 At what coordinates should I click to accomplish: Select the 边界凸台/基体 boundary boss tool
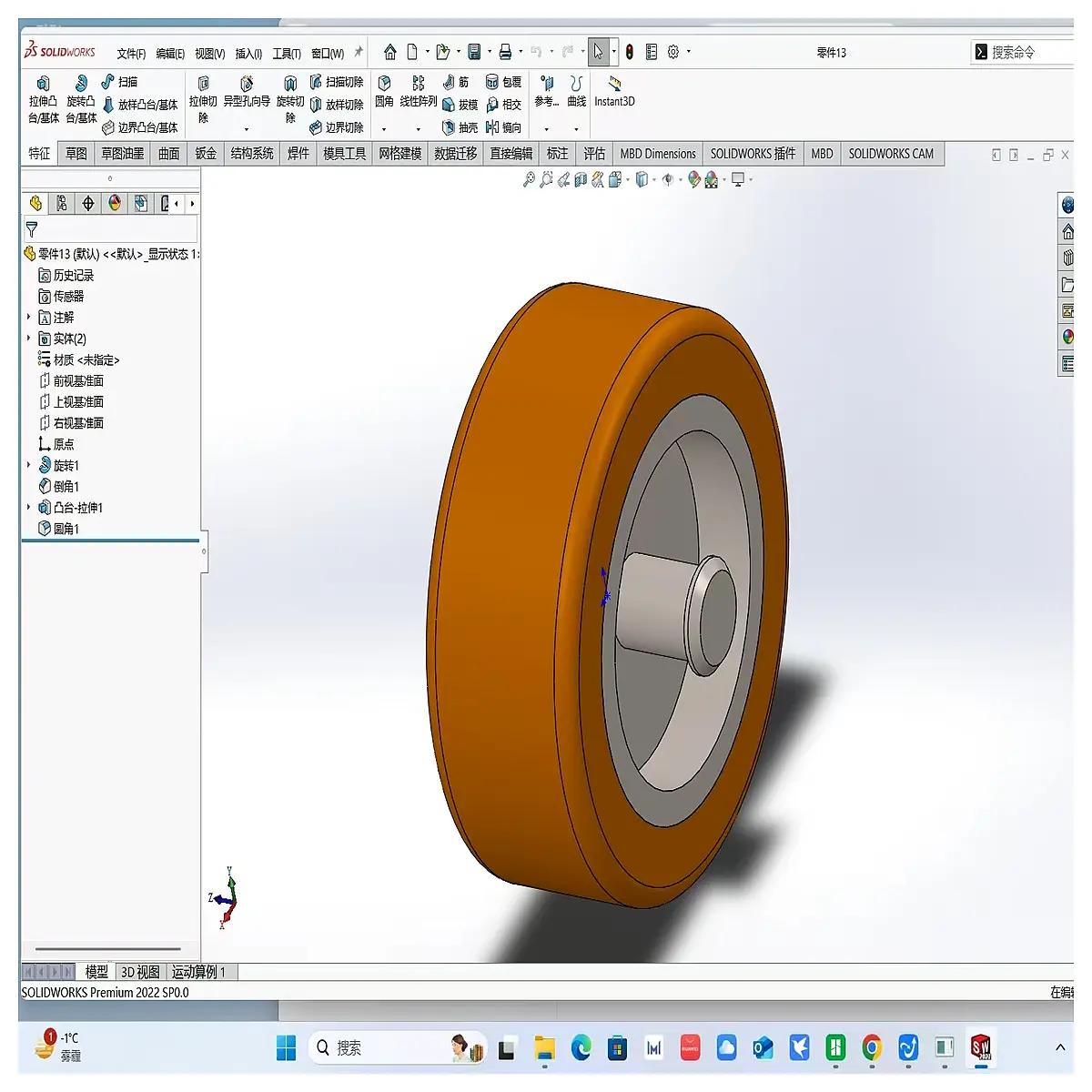(x=140, y=127)
